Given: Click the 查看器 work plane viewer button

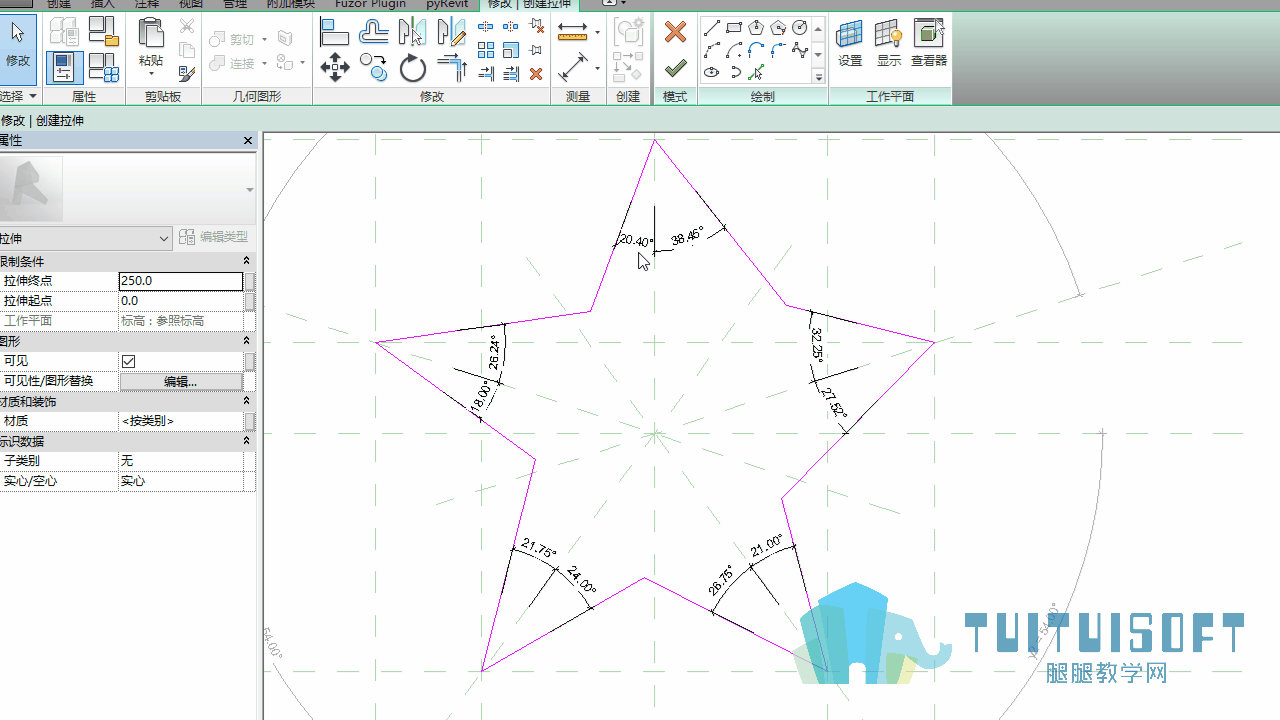Looking at the screenshot, I should 929,44.
